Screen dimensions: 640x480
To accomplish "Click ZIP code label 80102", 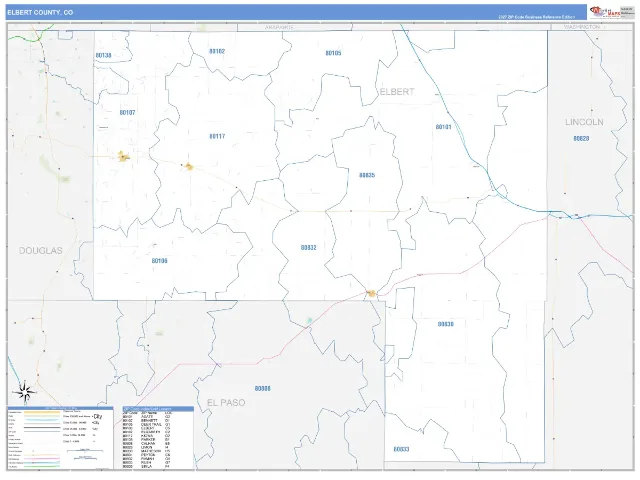I will pyautogui.click(x=217, y=51).
